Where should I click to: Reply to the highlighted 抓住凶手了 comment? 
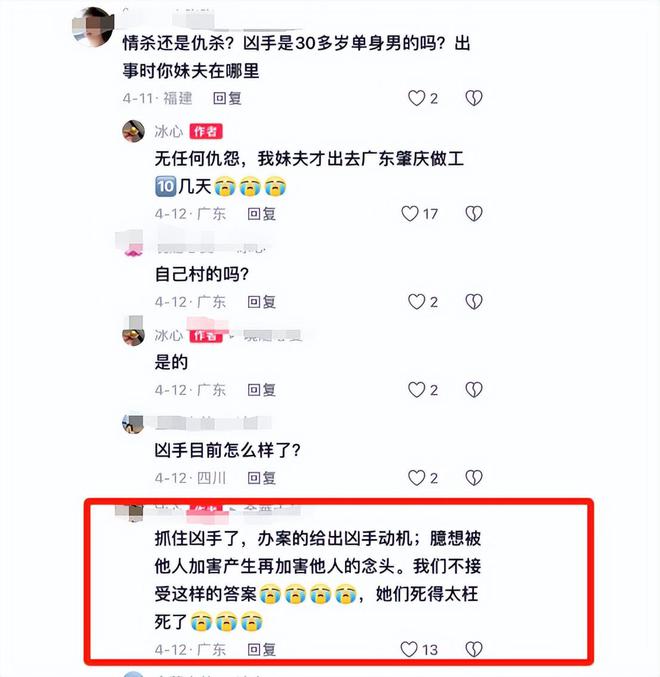[262, 649]
